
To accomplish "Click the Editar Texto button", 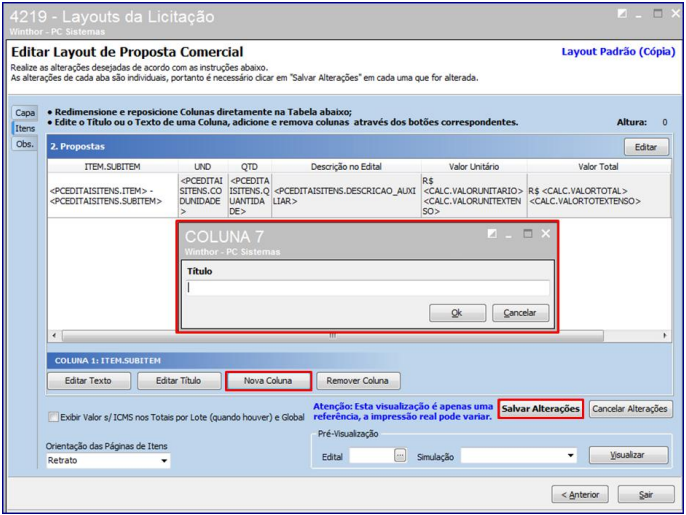I will (x=89, y=381).
